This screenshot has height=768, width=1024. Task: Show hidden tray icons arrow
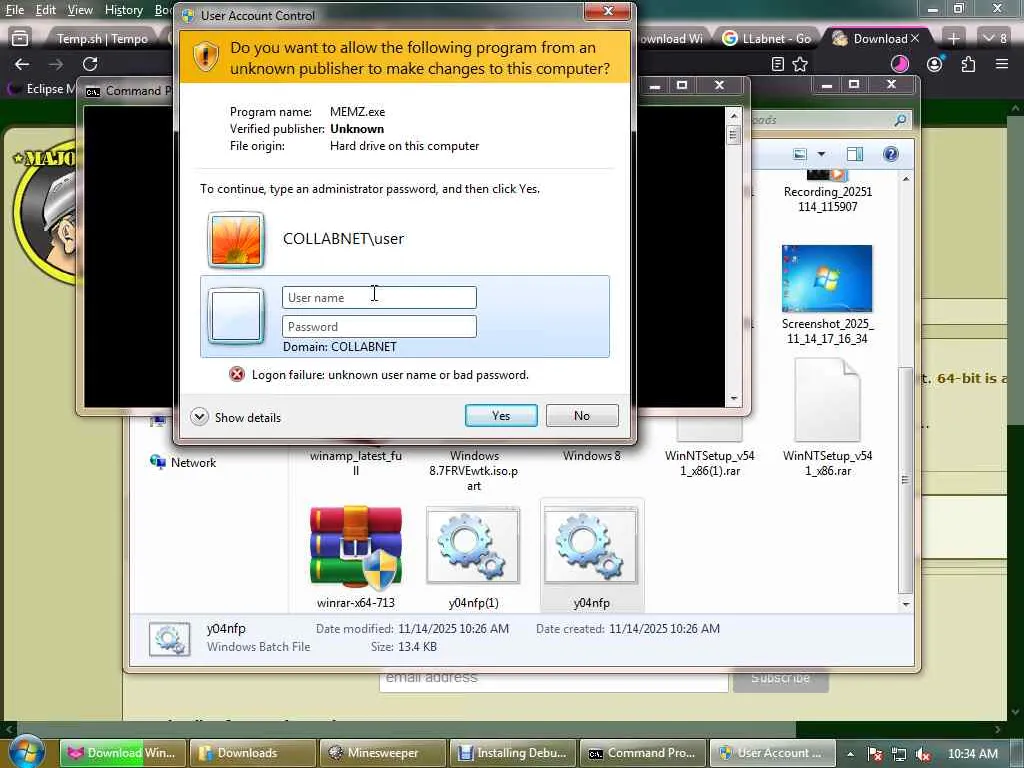click(x=850, y=754)
